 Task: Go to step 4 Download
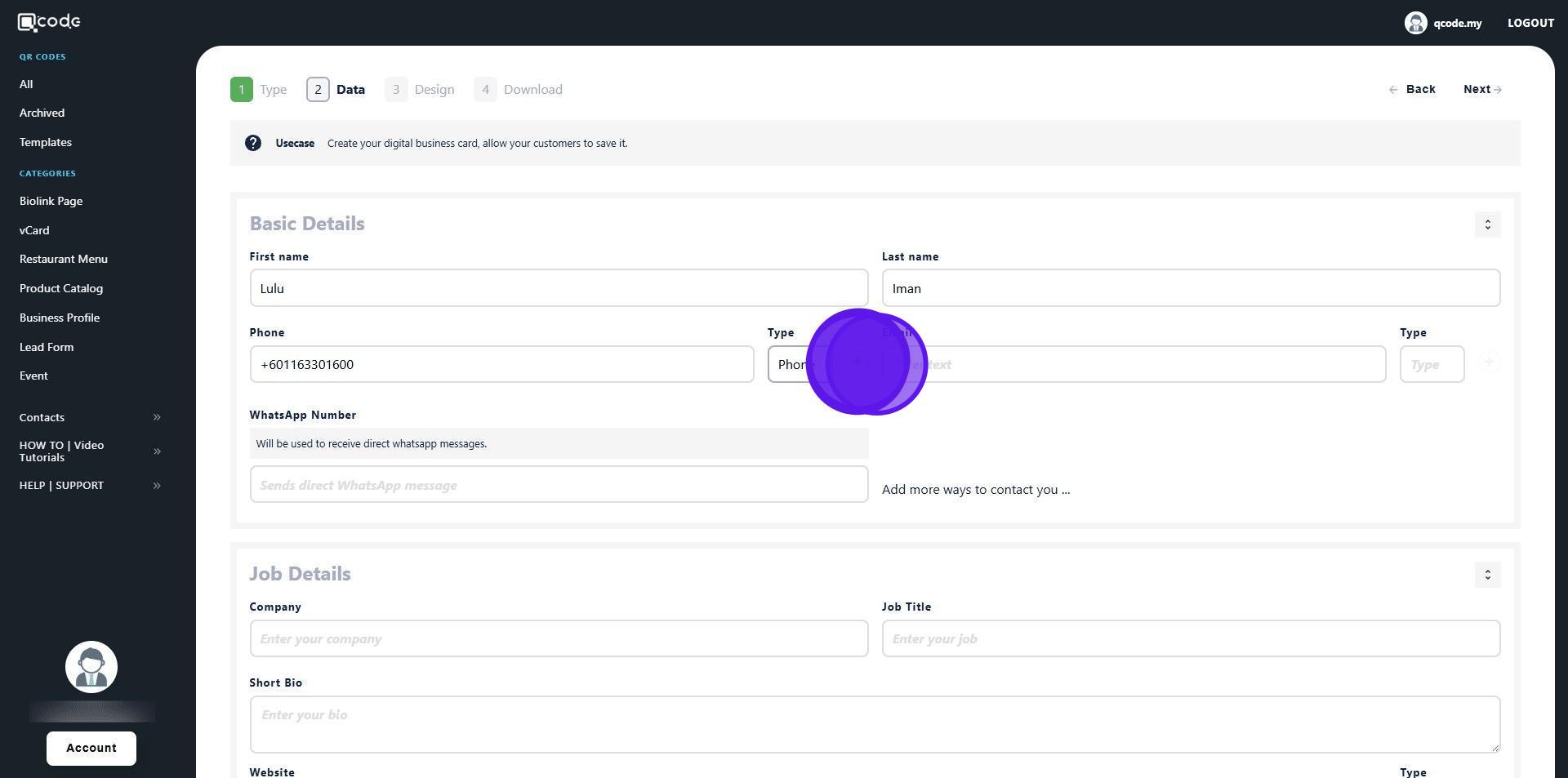(x=519, y=90)
